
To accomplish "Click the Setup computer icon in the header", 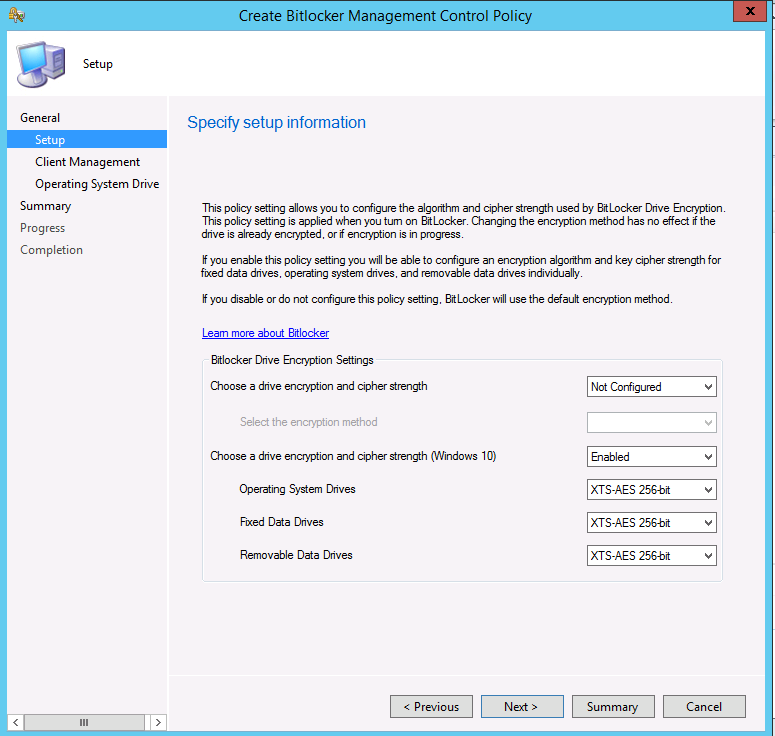I will tap(41, 64).
